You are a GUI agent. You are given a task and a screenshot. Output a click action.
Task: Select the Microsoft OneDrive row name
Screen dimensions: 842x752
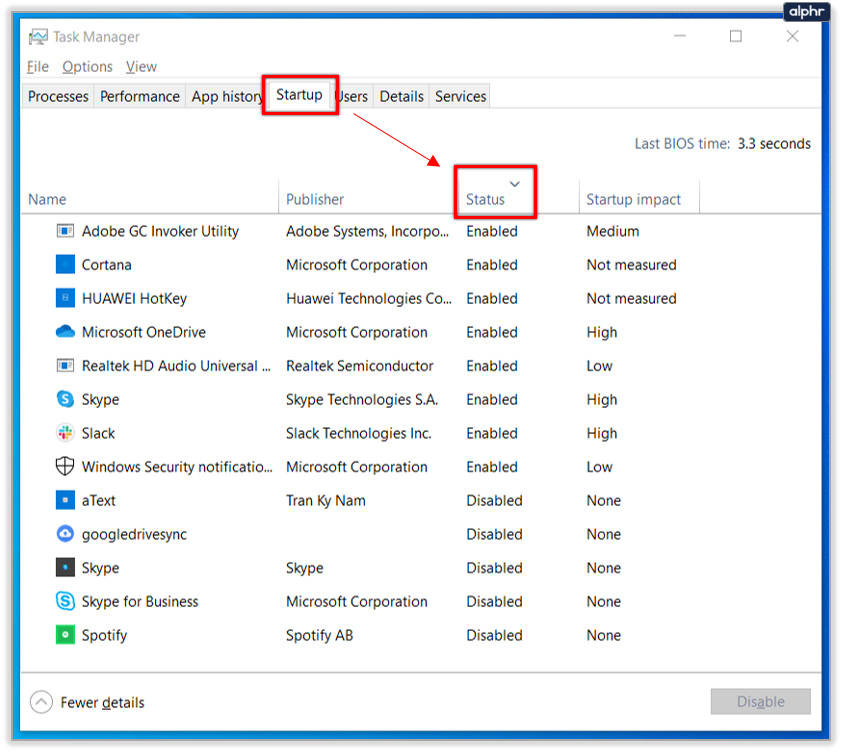143,332
